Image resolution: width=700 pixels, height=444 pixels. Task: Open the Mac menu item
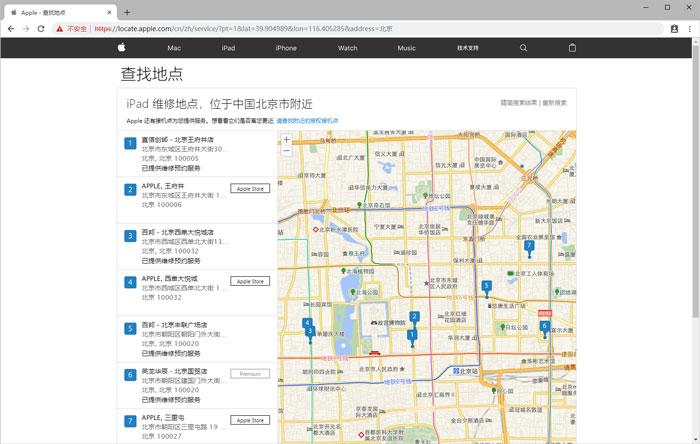174,48
